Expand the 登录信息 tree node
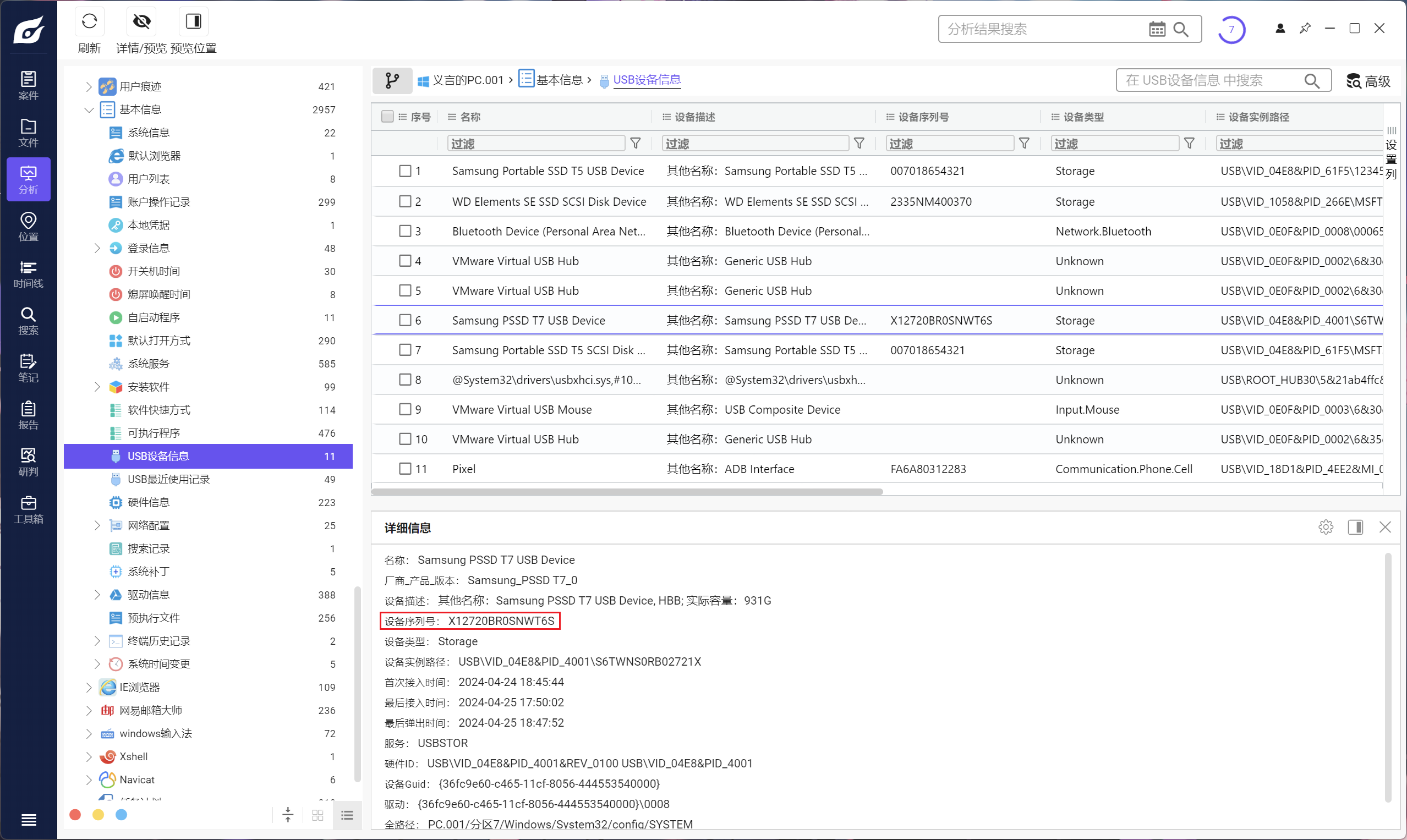Viewport: 1407px width, 840px height. coord(97,248)
